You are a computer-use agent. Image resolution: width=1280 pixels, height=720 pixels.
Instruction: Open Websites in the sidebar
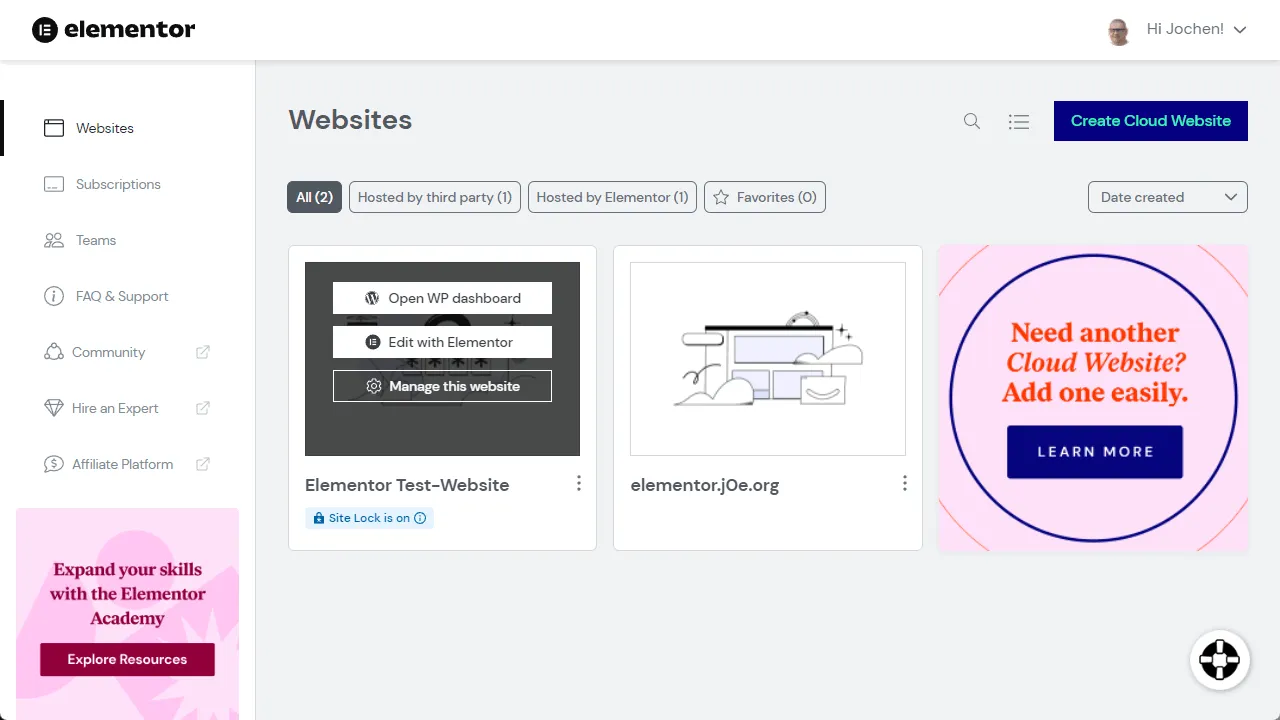[105, 128]
